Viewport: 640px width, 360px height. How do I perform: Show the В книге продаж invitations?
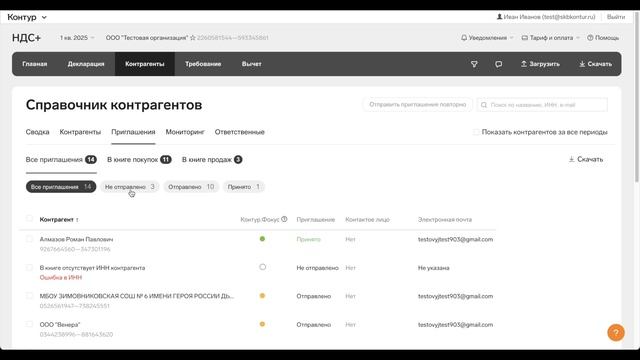pos(212,160)
